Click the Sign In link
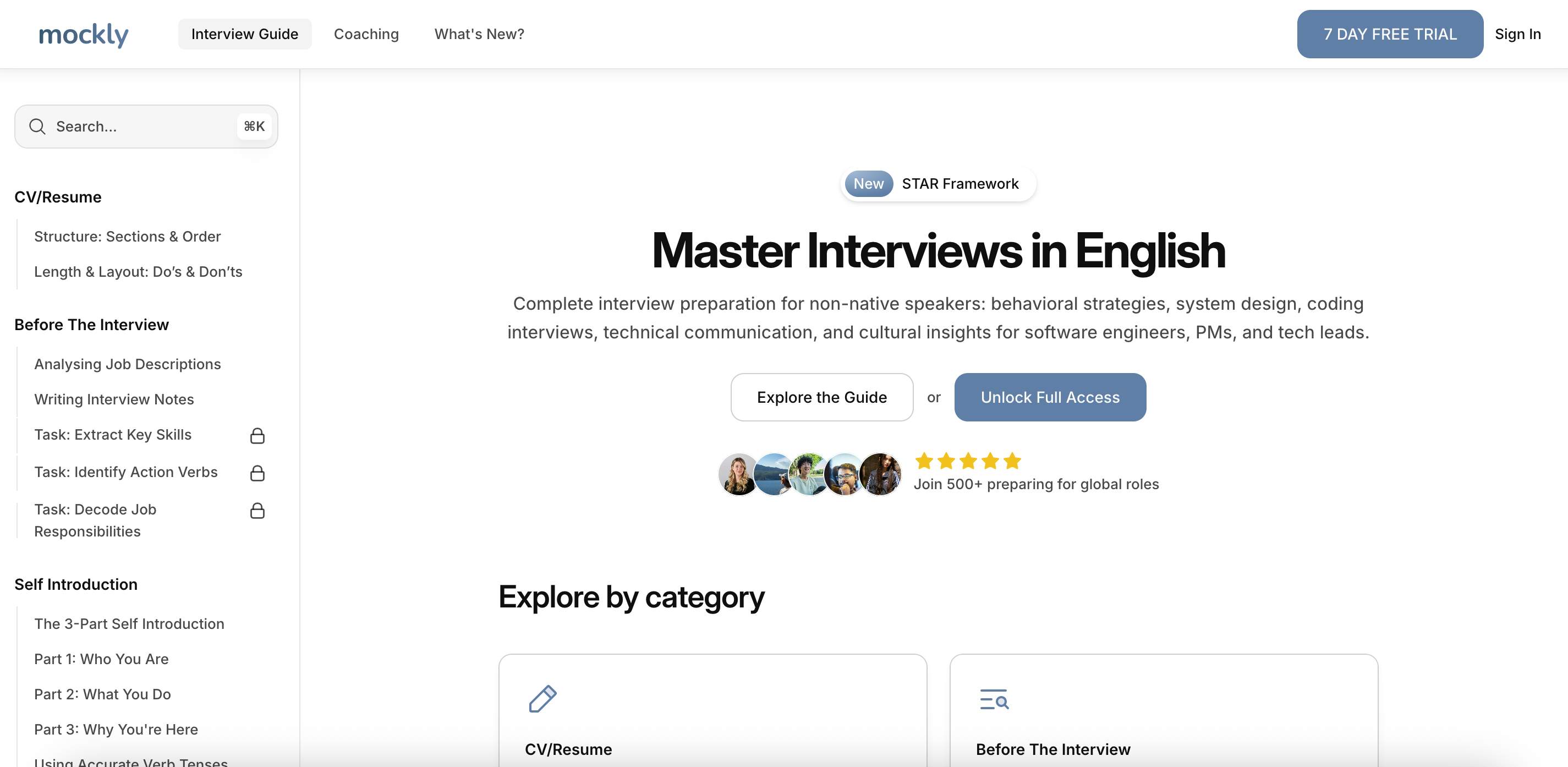The width and height of the screenshot is (1568, 767). [1517, 34]
